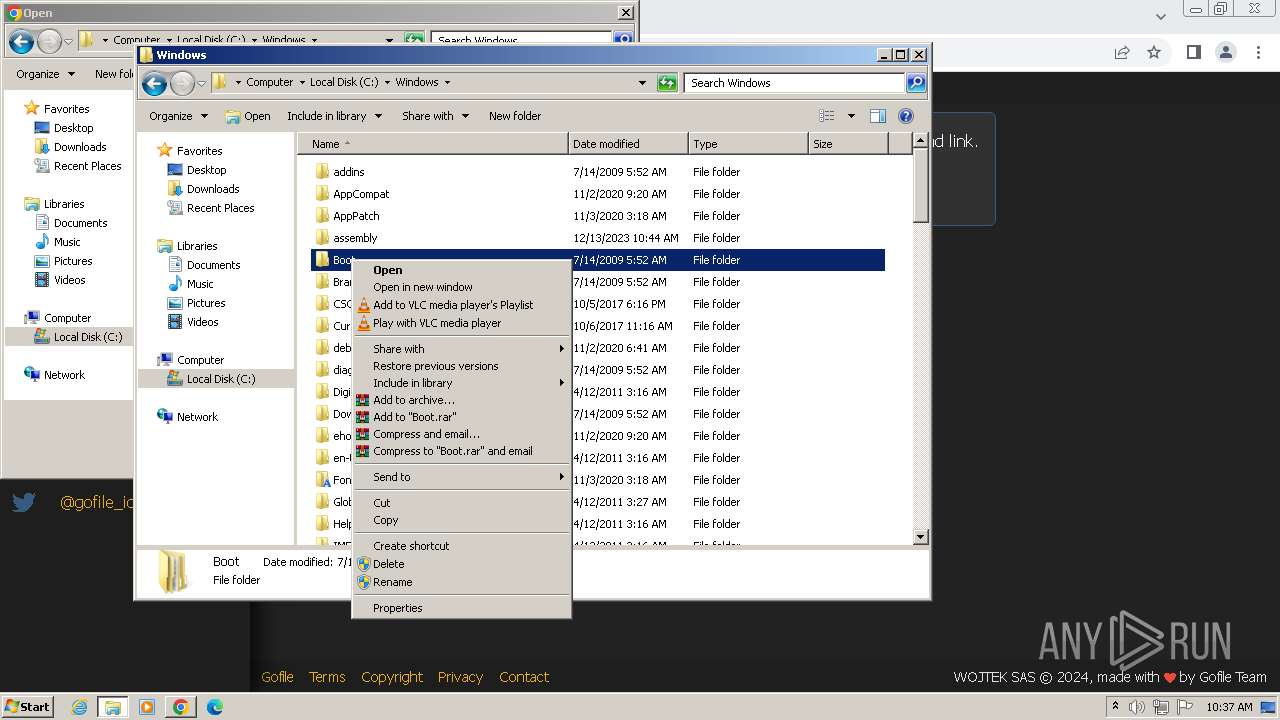Bookmark this page with the star icon
This screenshot has width=1280, height=720.
click(1154, 52)
